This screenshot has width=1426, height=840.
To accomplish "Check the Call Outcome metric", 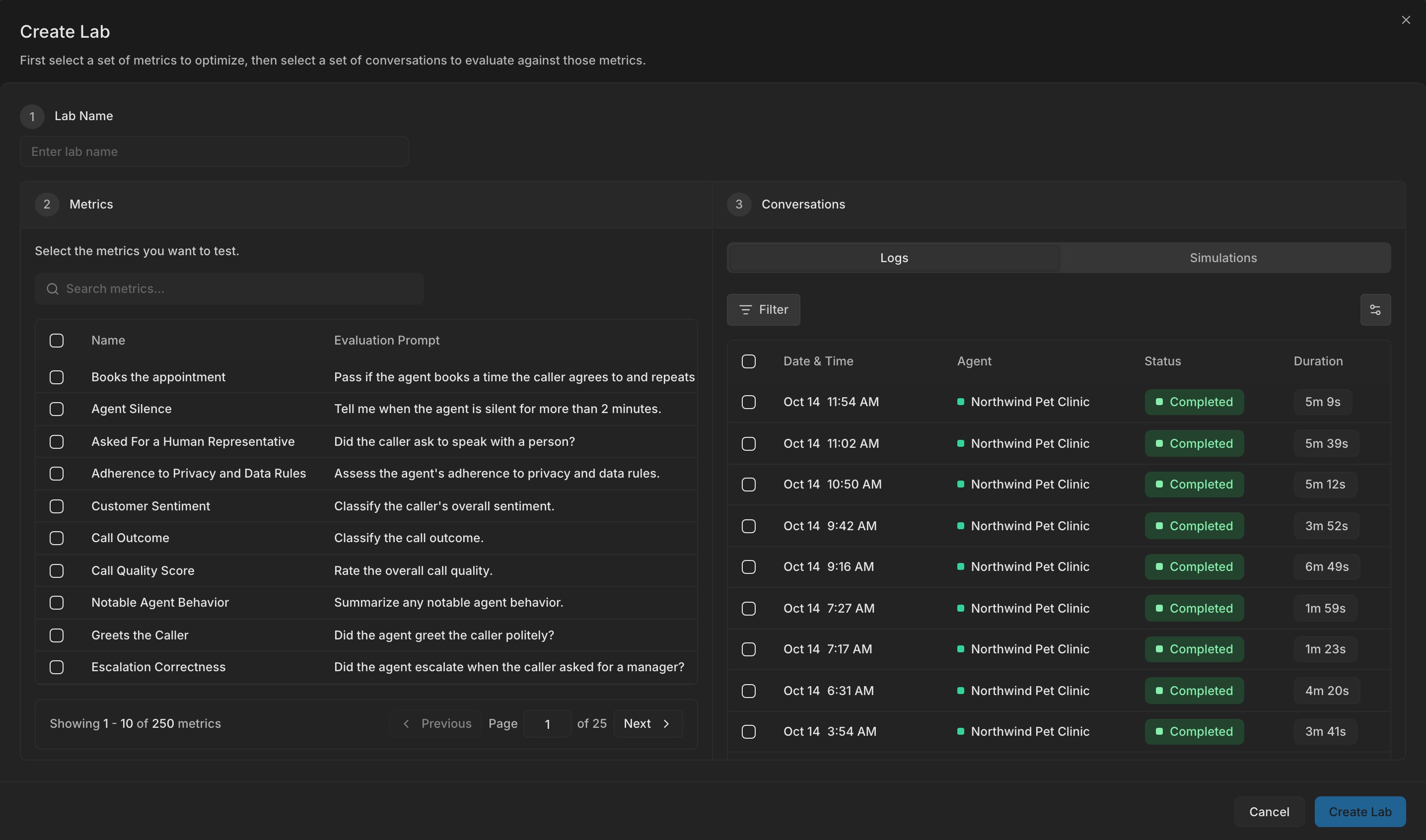I will coord(57,538).
